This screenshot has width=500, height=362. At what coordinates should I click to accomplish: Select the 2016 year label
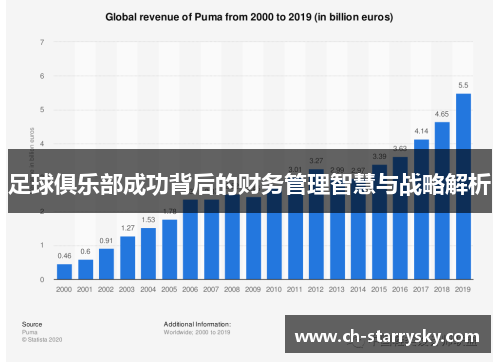click(400, 289)
